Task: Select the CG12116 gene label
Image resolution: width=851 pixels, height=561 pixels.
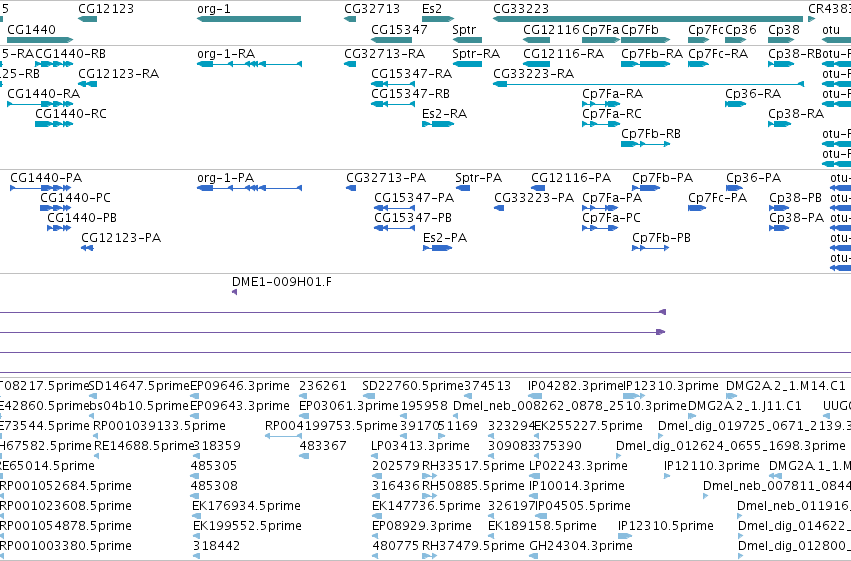Action: click(x=551, y=29)
